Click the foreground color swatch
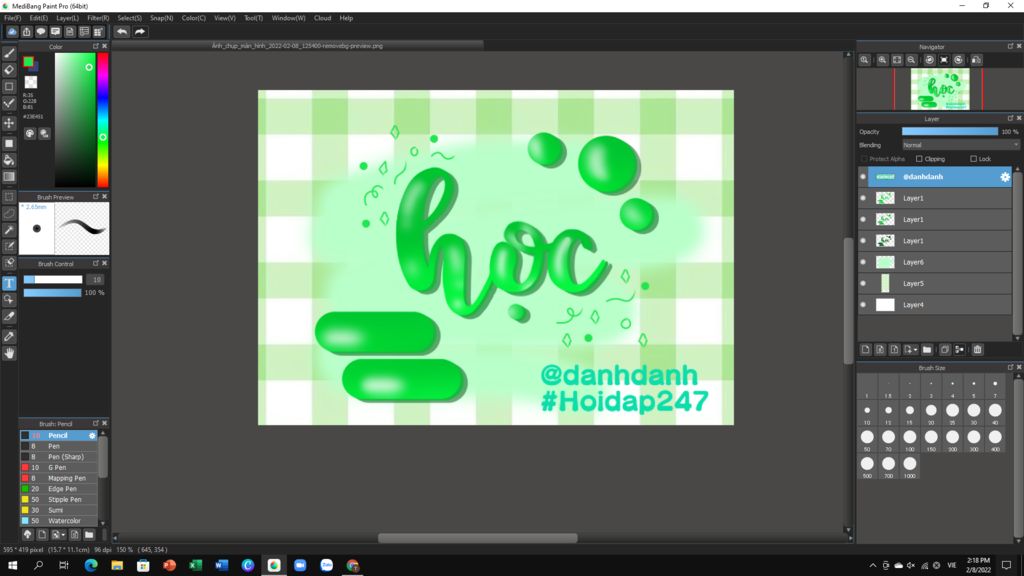The image size is (1024, 576). 28,61
